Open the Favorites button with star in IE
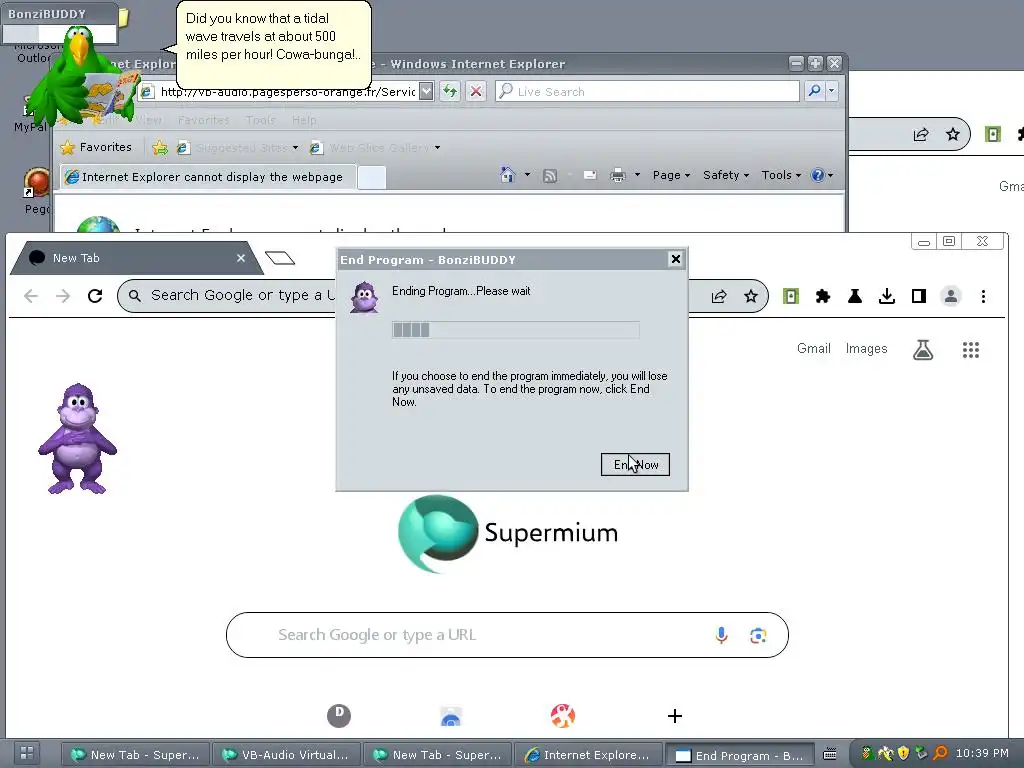The height and width of the screenshot is (768, 1024). point(96,148)
